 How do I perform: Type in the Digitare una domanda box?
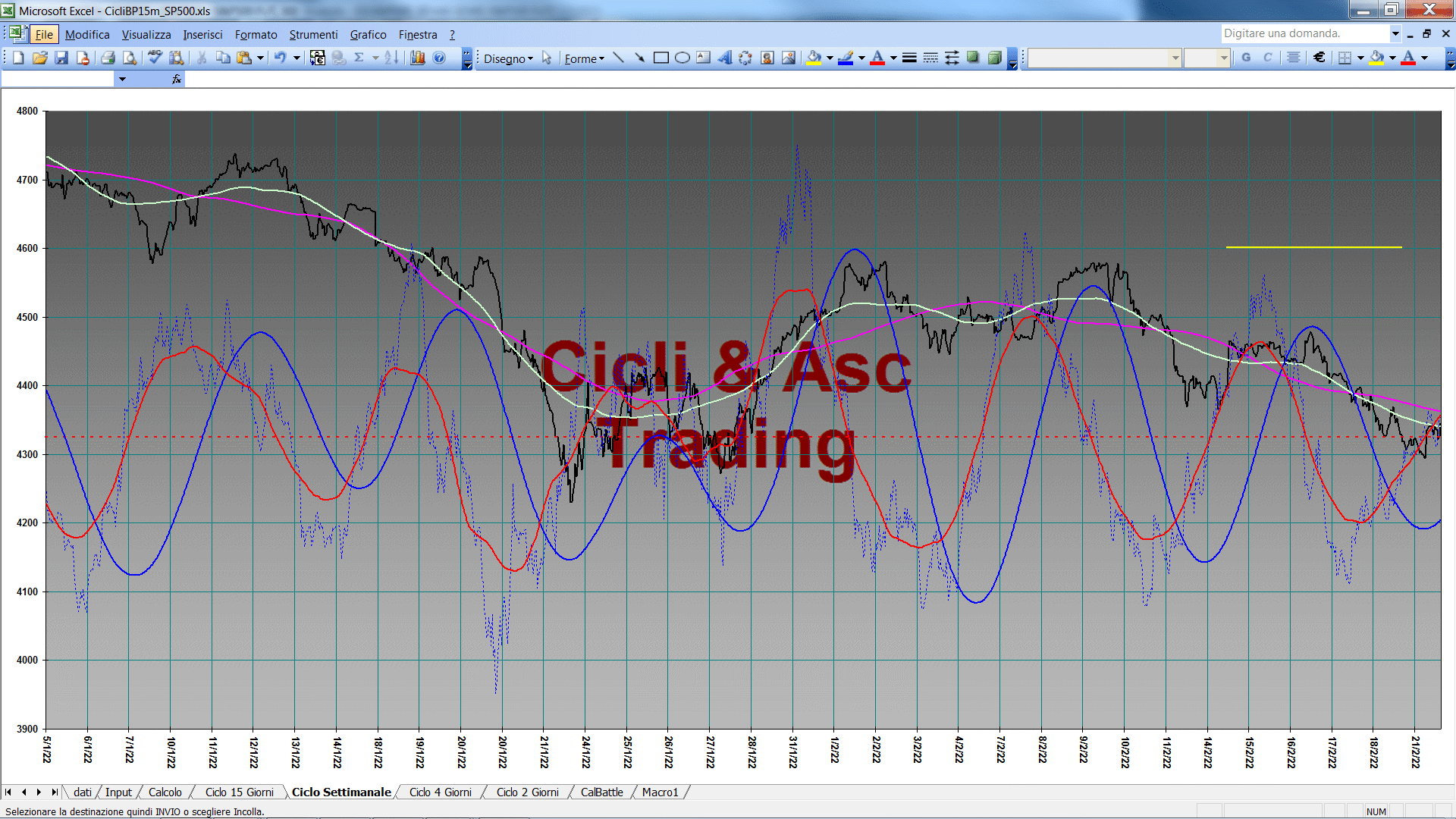(1304, 33)
